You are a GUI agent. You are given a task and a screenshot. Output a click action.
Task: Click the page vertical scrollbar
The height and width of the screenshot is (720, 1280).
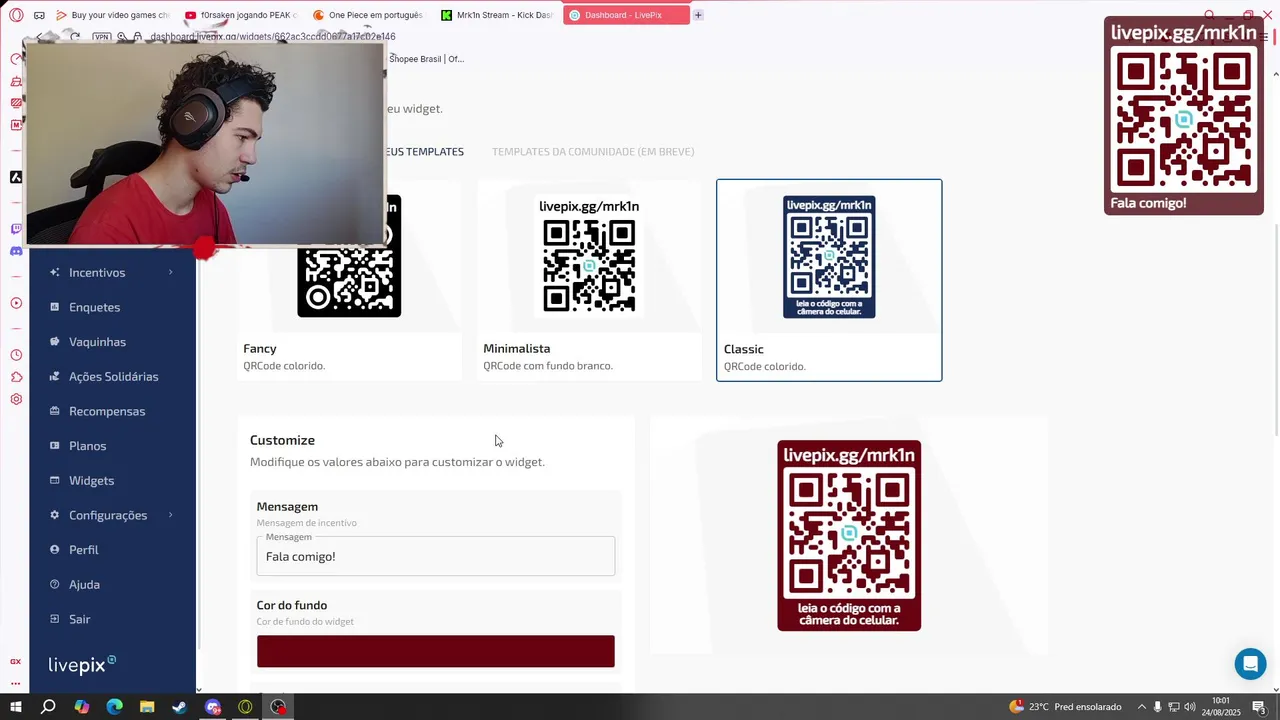(x=1275, y=330)
